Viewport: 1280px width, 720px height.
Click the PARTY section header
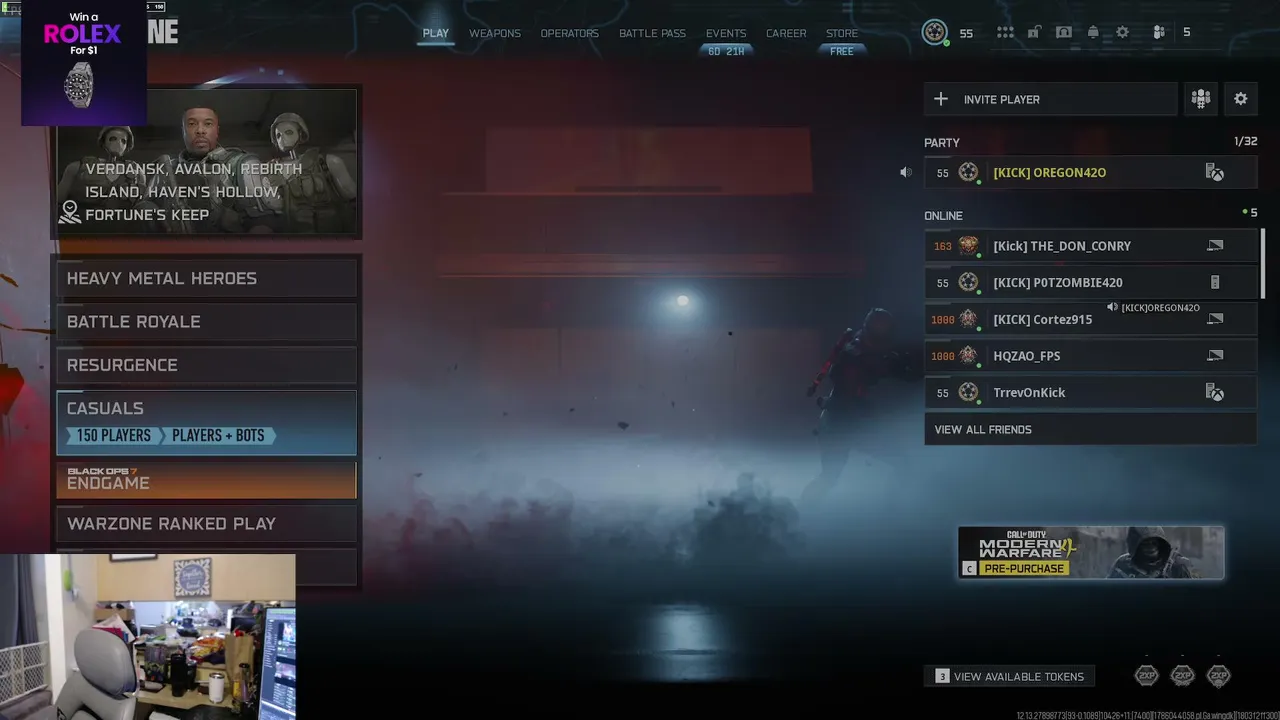point(942,143)
